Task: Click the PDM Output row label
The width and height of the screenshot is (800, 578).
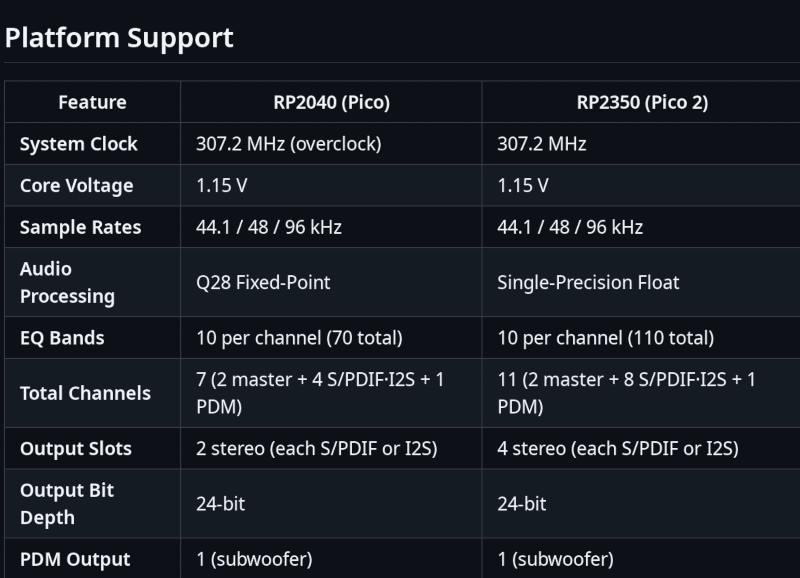Action: 75,559
